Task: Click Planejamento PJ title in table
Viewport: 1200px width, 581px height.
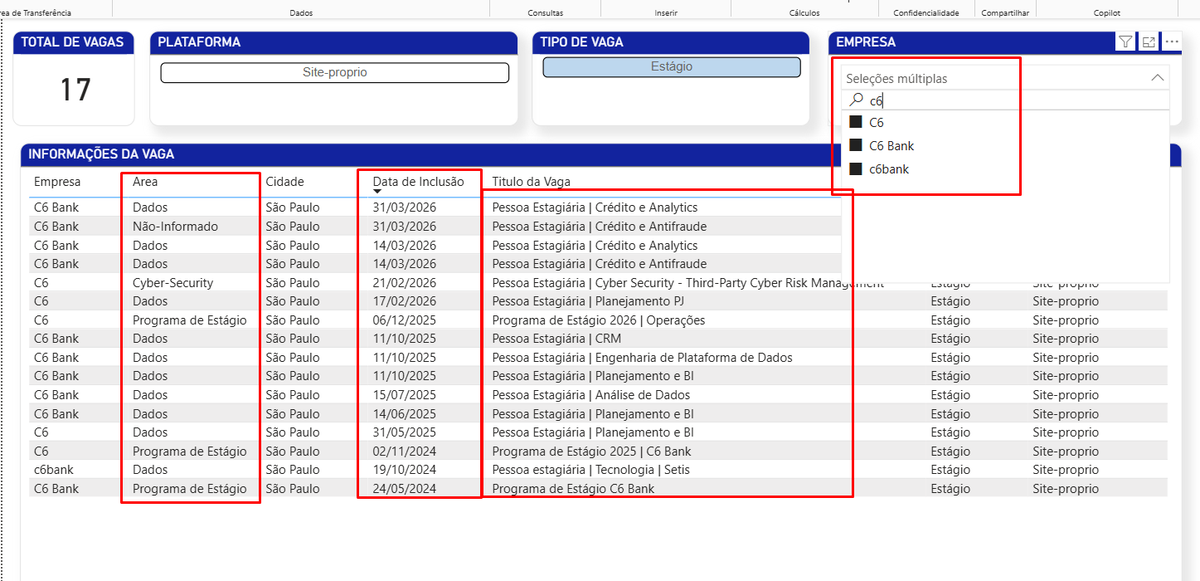Action: pyautogui.click(x=588, y=301)
